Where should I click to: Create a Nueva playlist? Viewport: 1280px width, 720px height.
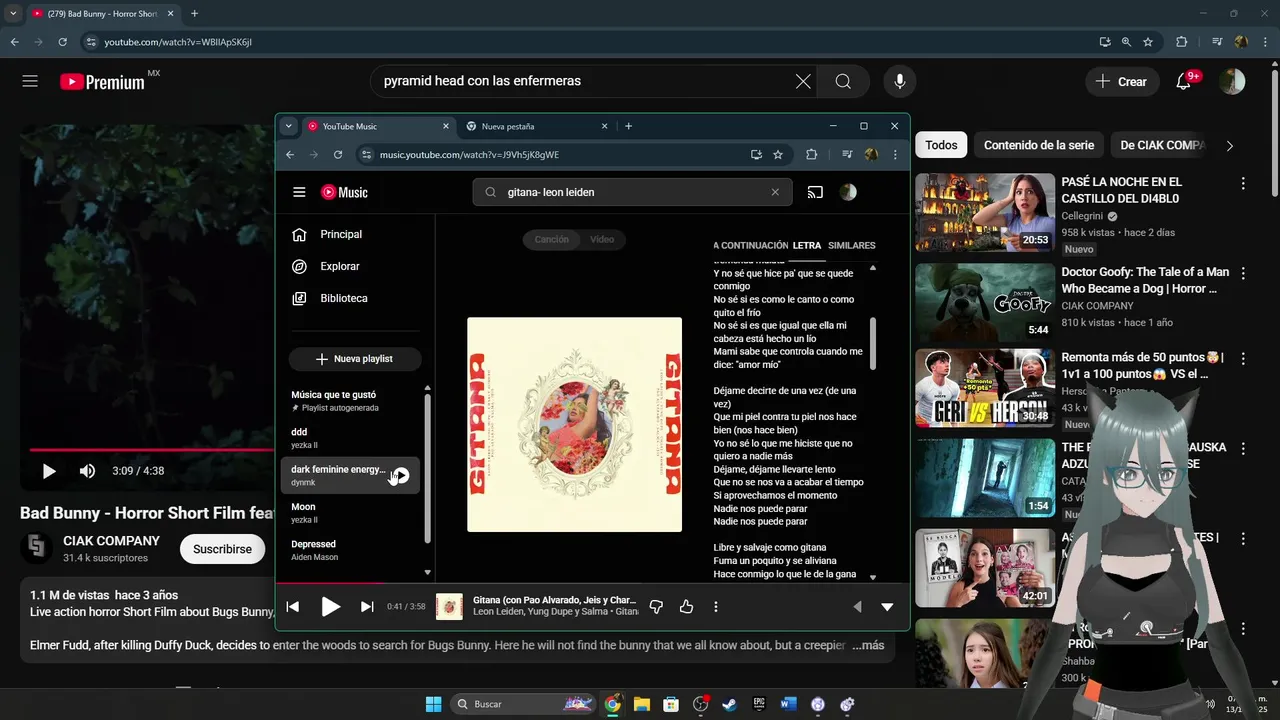coord(355,359)
